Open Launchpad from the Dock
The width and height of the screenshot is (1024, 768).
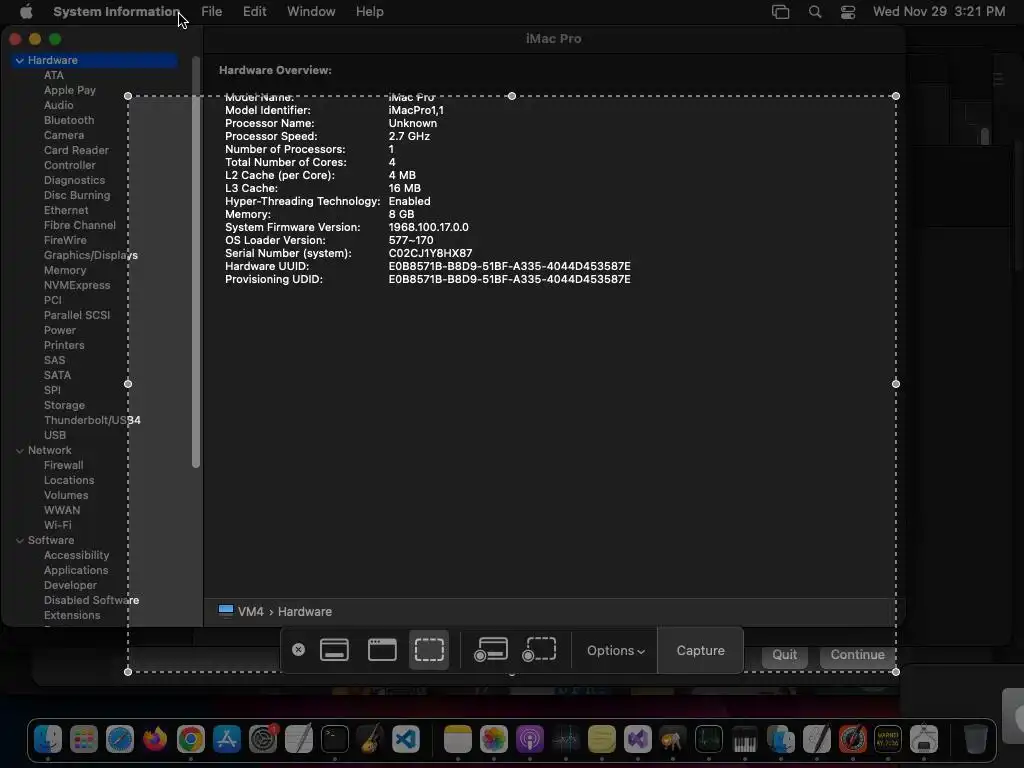[x=84, y=739]
